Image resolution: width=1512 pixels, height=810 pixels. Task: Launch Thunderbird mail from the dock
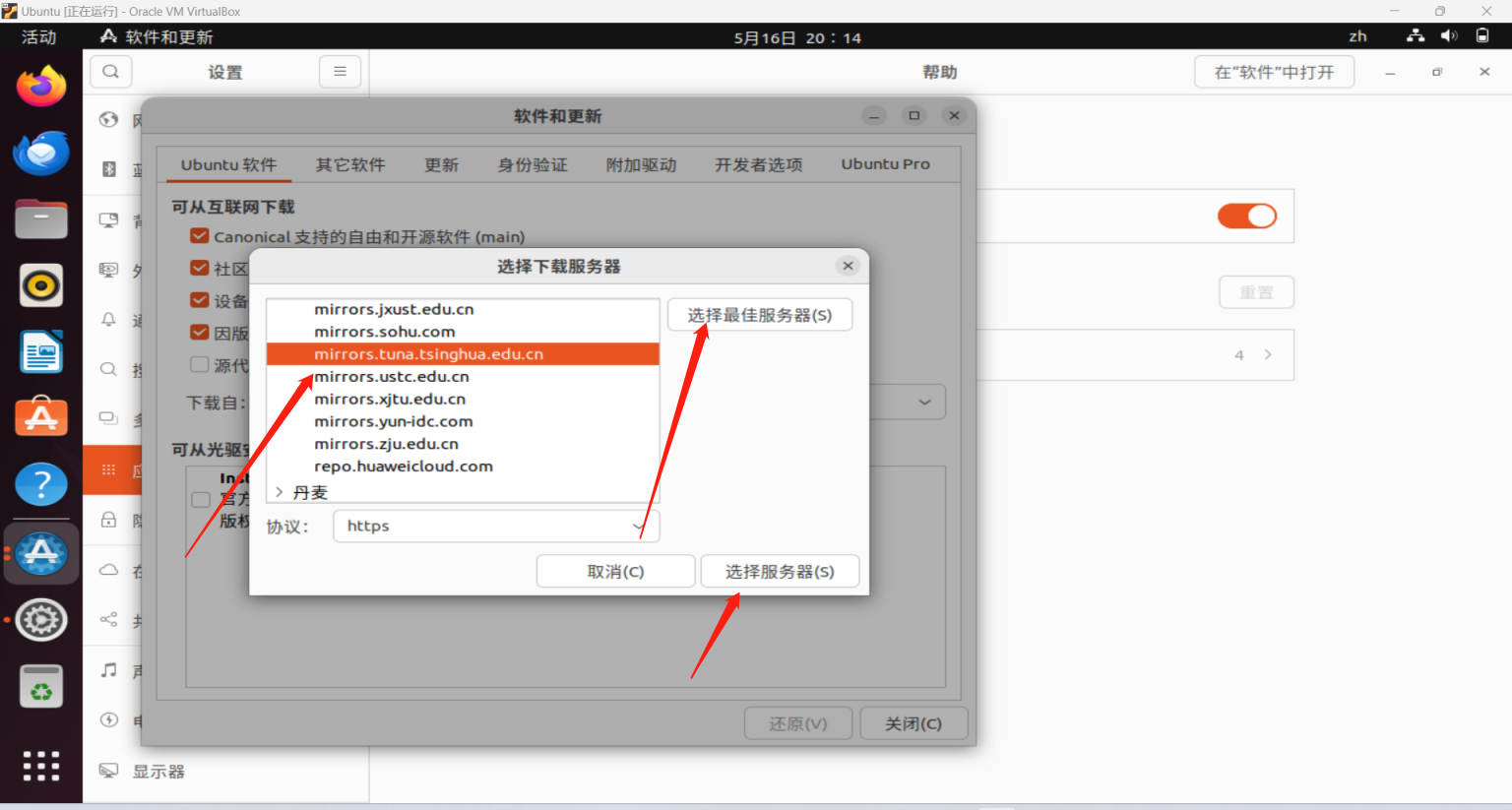[x=41, y=154]
